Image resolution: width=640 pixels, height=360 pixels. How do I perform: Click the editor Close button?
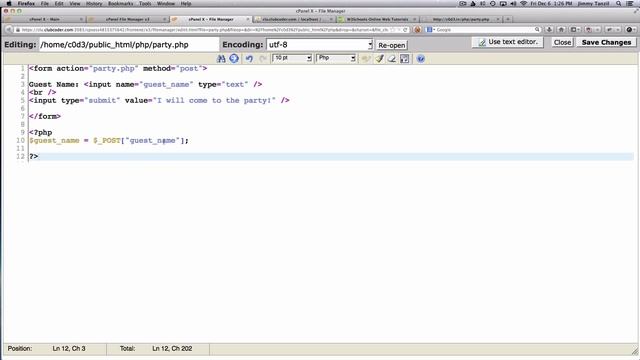(562, 42)
